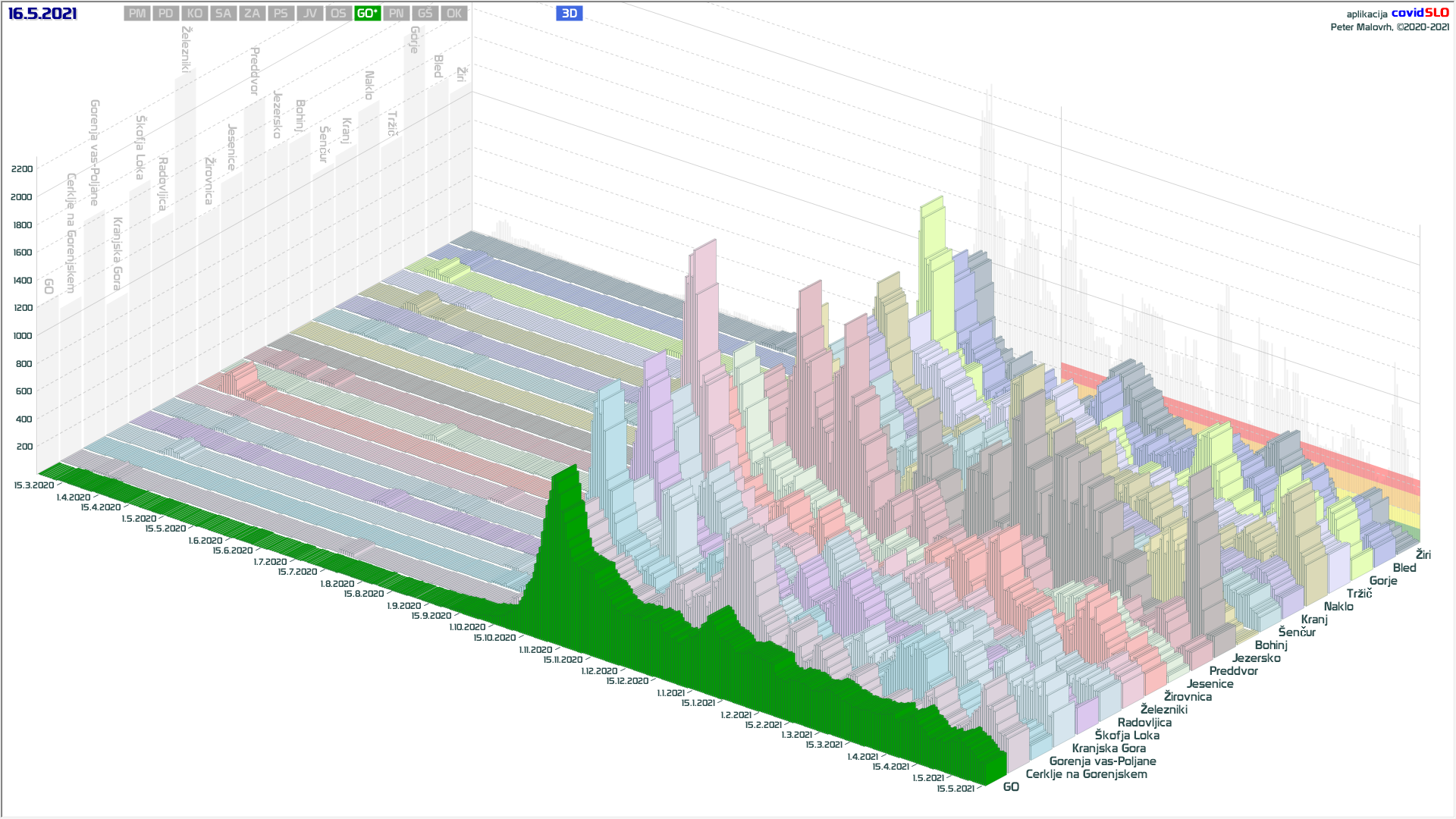Click the OK region button
Screen dimensions: 1456x819
(x=453, y=14)
